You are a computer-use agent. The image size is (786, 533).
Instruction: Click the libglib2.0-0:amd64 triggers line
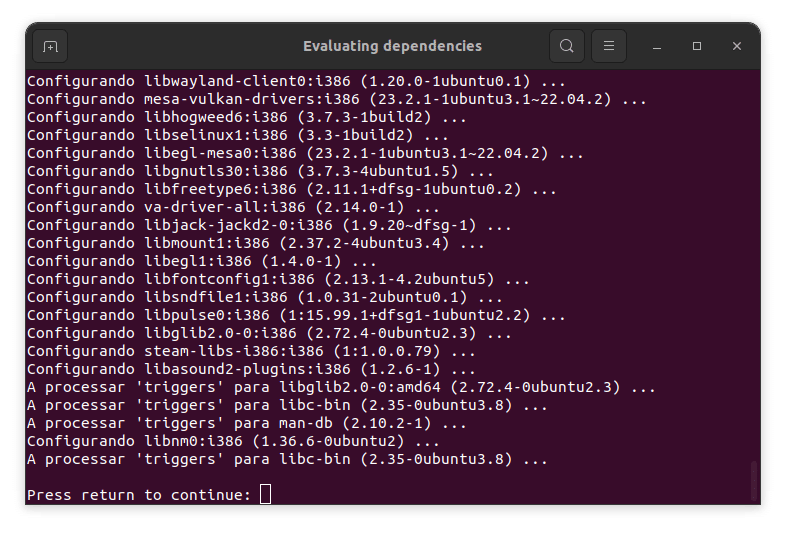[341, 387]
